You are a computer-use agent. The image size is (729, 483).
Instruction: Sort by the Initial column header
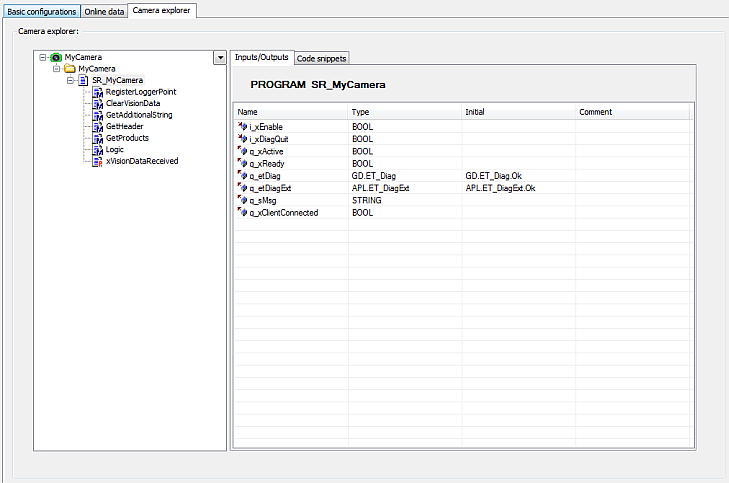click(518, 112)
